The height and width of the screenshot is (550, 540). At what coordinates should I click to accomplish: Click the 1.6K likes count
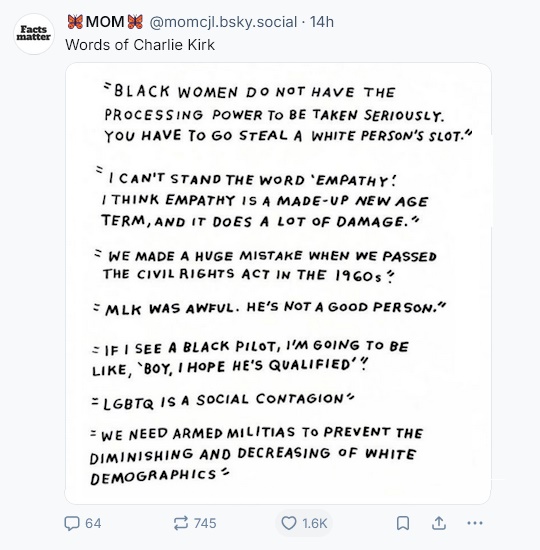(314, 523)
